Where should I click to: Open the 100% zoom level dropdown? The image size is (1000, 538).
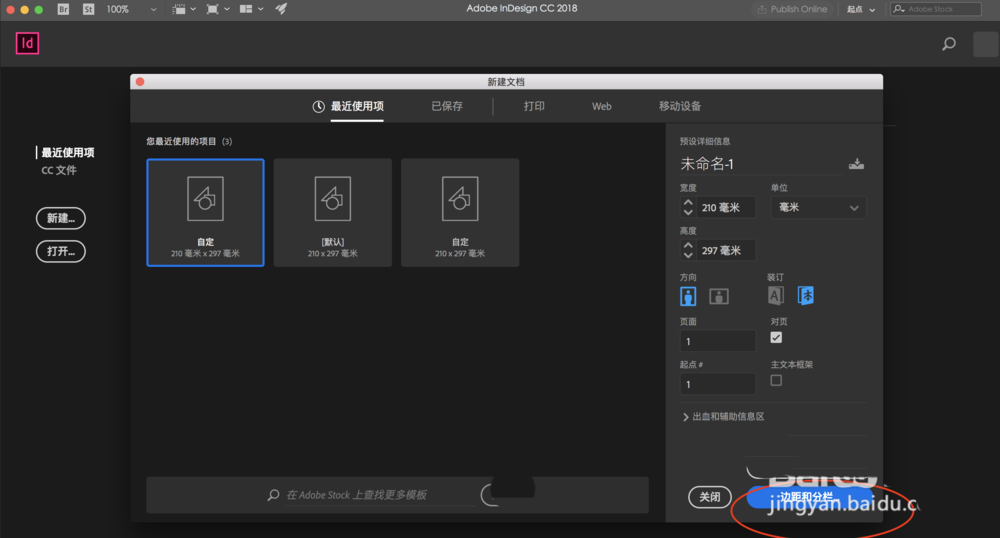tap(130, 9)
